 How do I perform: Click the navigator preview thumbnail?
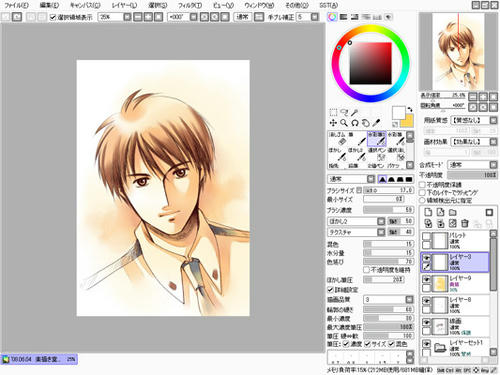(458, 52)
